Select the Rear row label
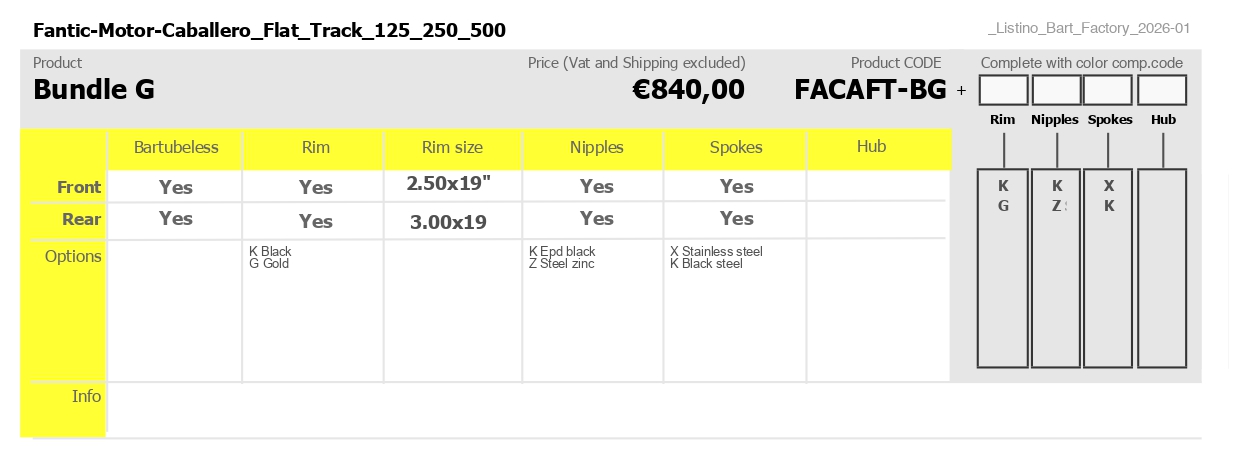The width and height of the screenshot is (1240, 473). point(82,219)
